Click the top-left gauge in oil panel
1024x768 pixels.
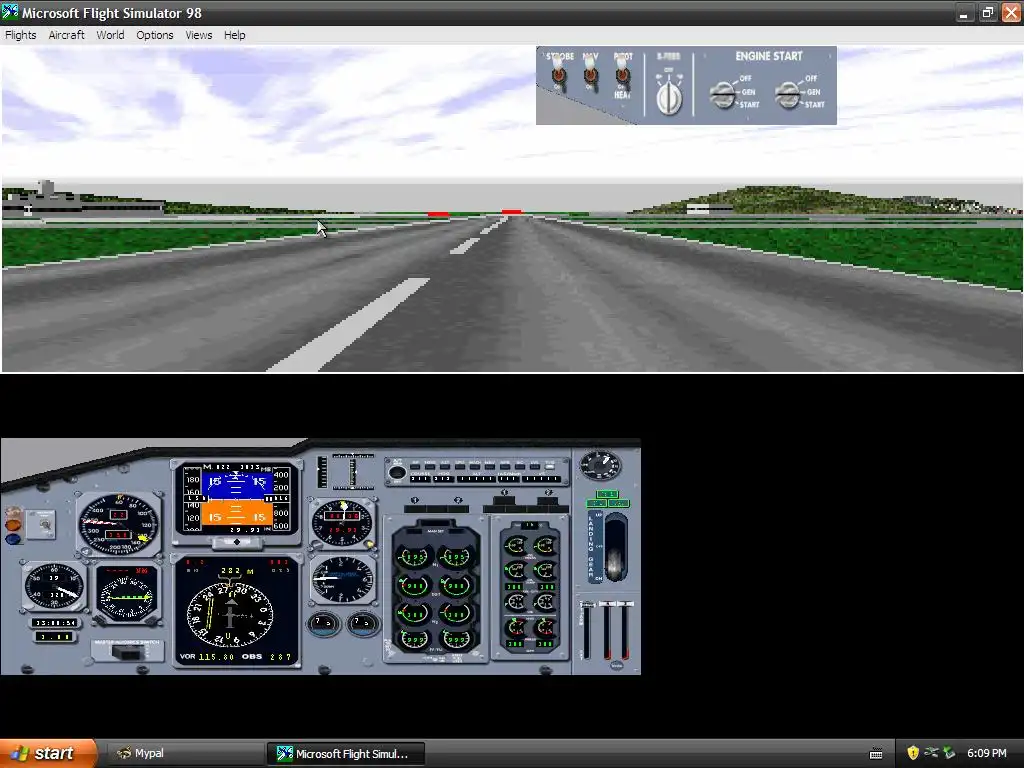516,546
